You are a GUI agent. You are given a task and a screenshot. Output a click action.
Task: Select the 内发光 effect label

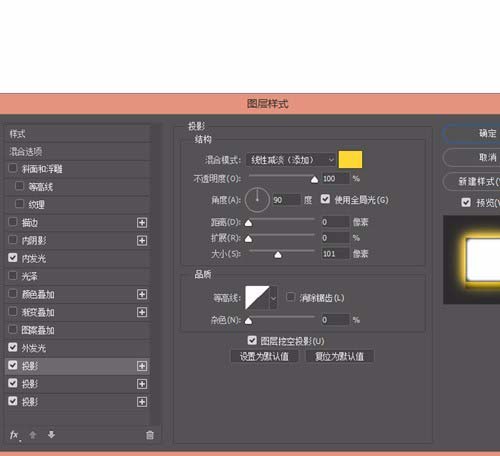click(34, 259)
